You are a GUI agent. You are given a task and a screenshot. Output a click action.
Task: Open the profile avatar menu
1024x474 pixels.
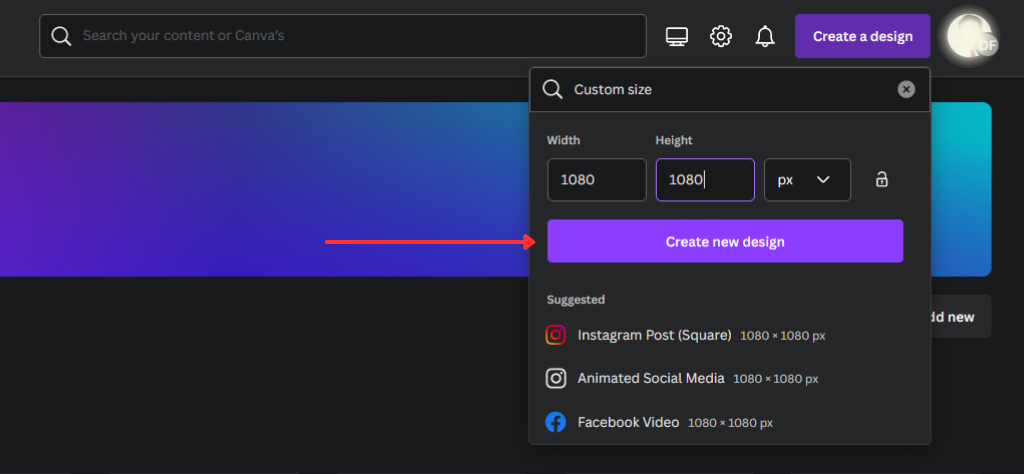969,36
